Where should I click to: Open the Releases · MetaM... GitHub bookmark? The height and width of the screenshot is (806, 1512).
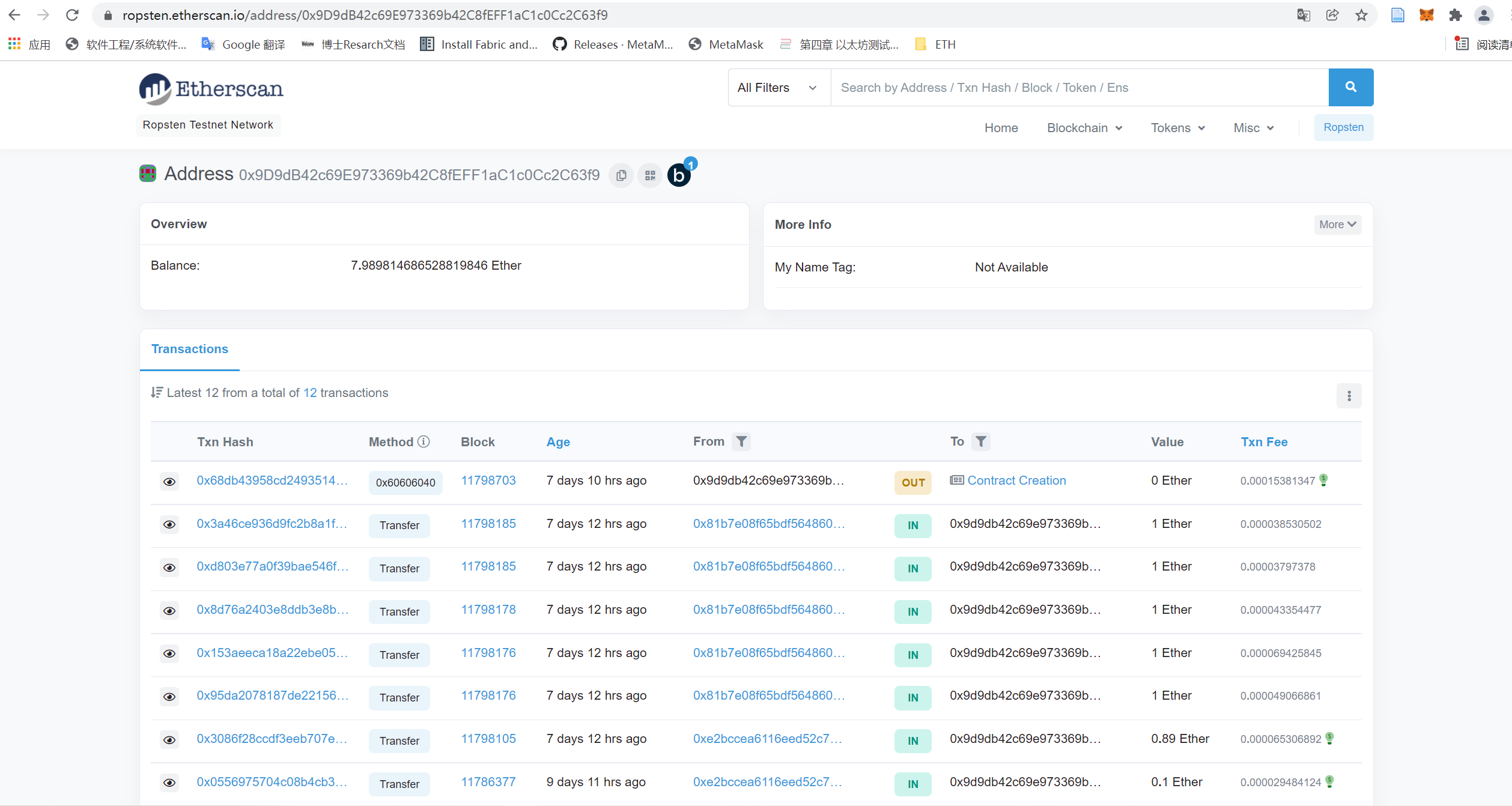coord(613,44)
